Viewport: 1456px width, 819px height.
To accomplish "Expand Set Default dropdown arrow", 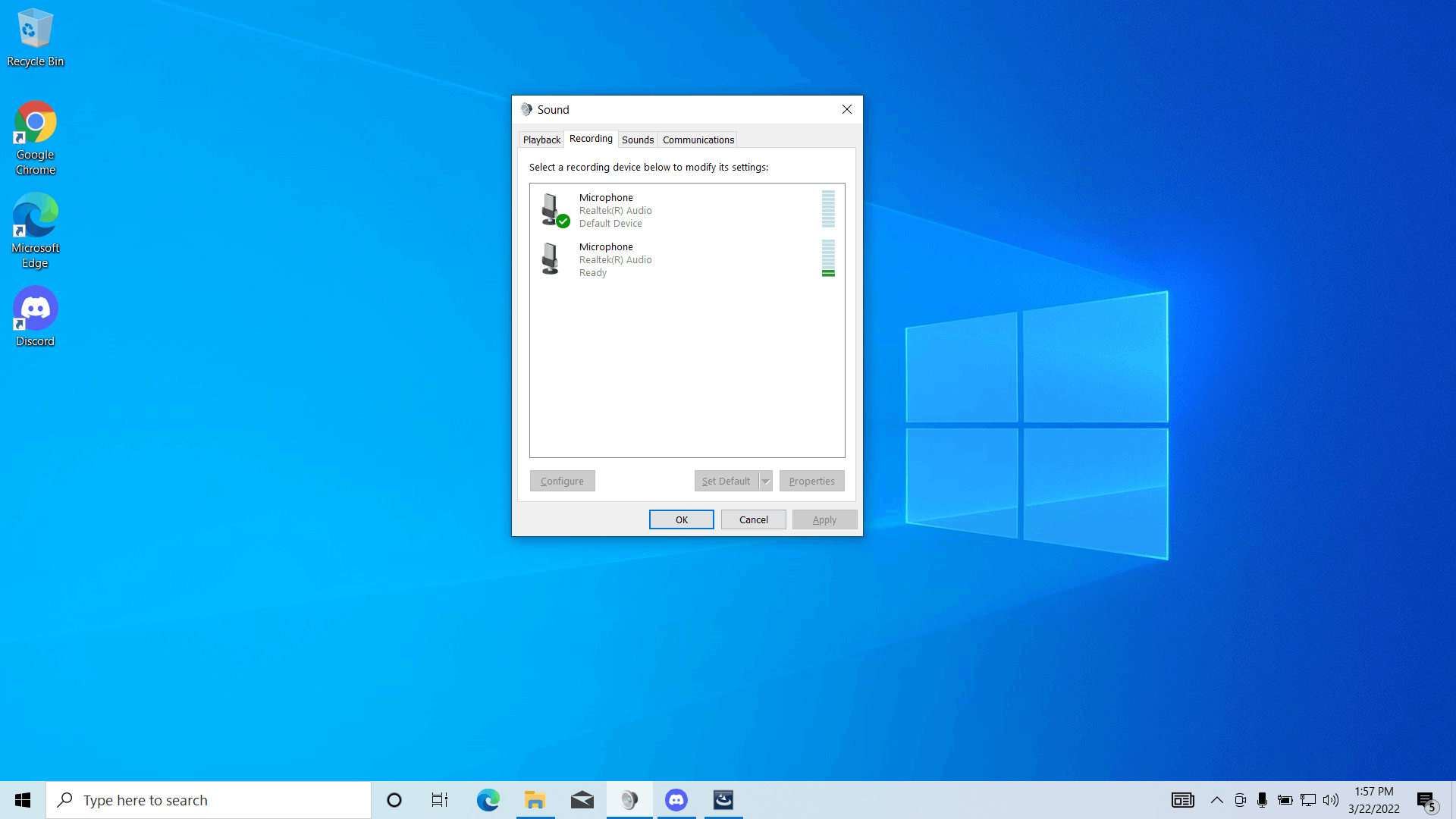I will click(766, 481).
